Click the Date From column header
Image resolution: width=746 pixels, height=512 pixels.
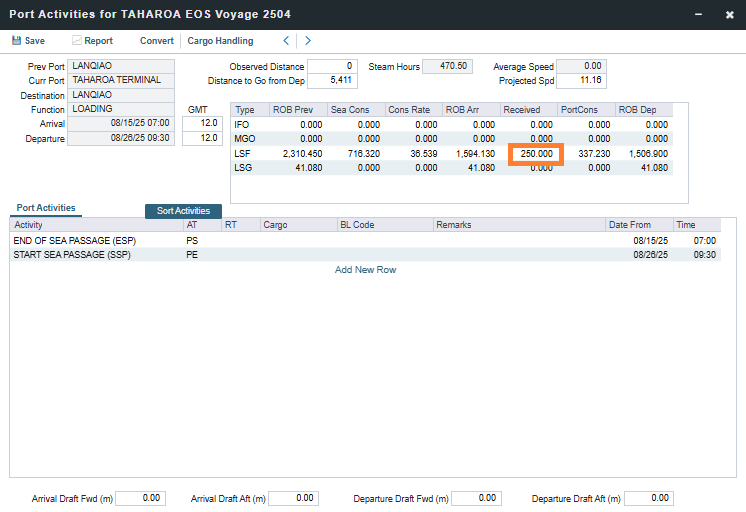point(629,225)
